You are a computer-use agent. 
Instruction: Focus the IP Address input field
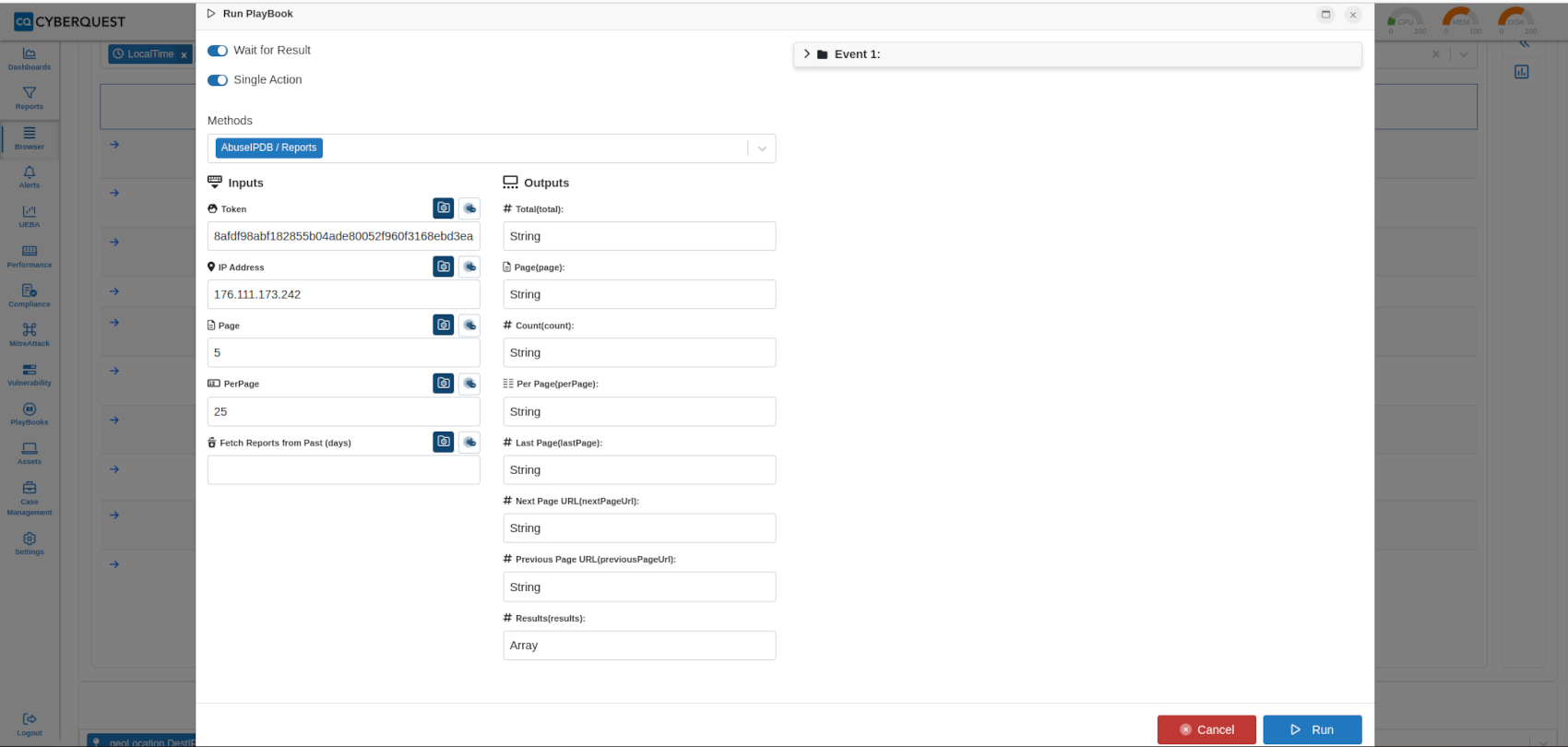(343, 294)
